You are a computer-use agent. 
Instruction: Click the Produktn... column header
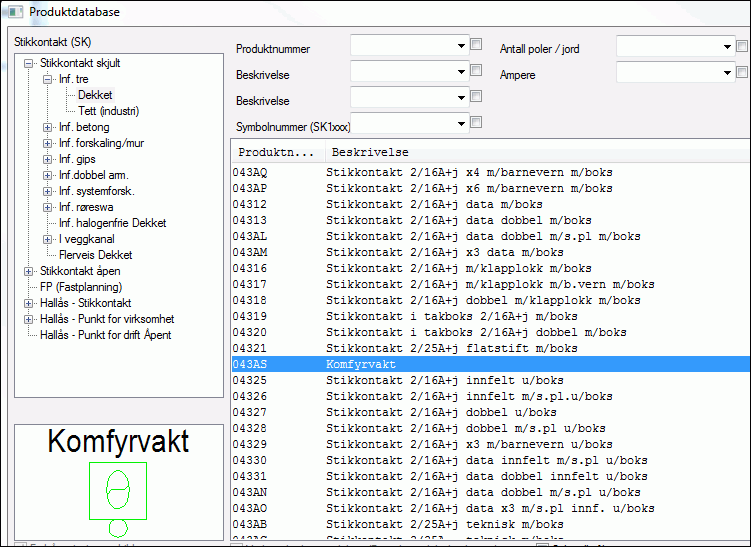(276, 153)
